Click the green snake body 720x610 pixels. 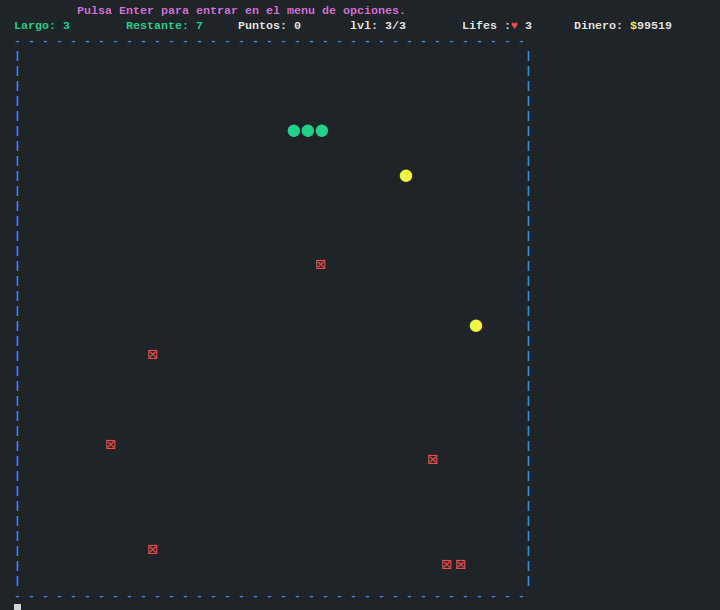(308, 131)
